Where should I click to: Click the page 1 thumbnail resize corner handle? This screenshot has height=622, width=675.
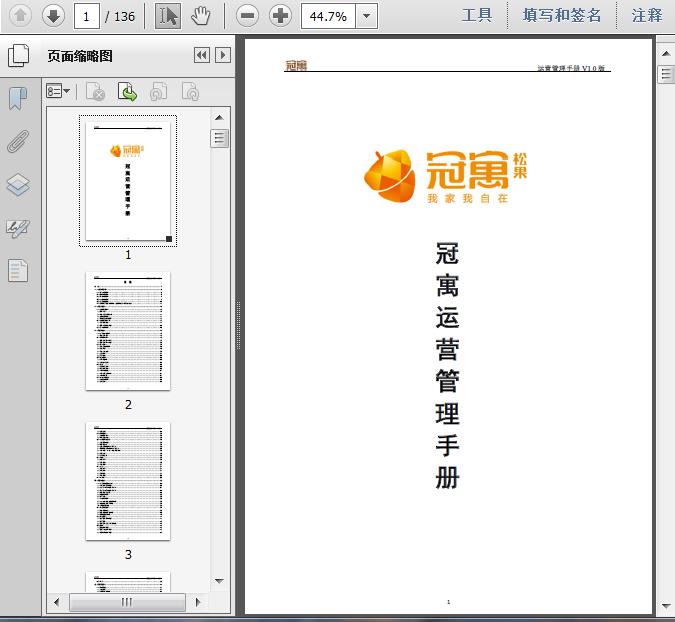click(x=169, y=239)
